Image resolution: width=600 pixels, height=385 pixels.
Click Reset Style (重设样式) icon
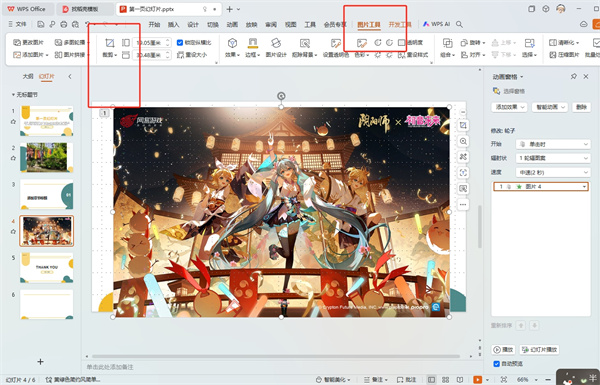401,55
